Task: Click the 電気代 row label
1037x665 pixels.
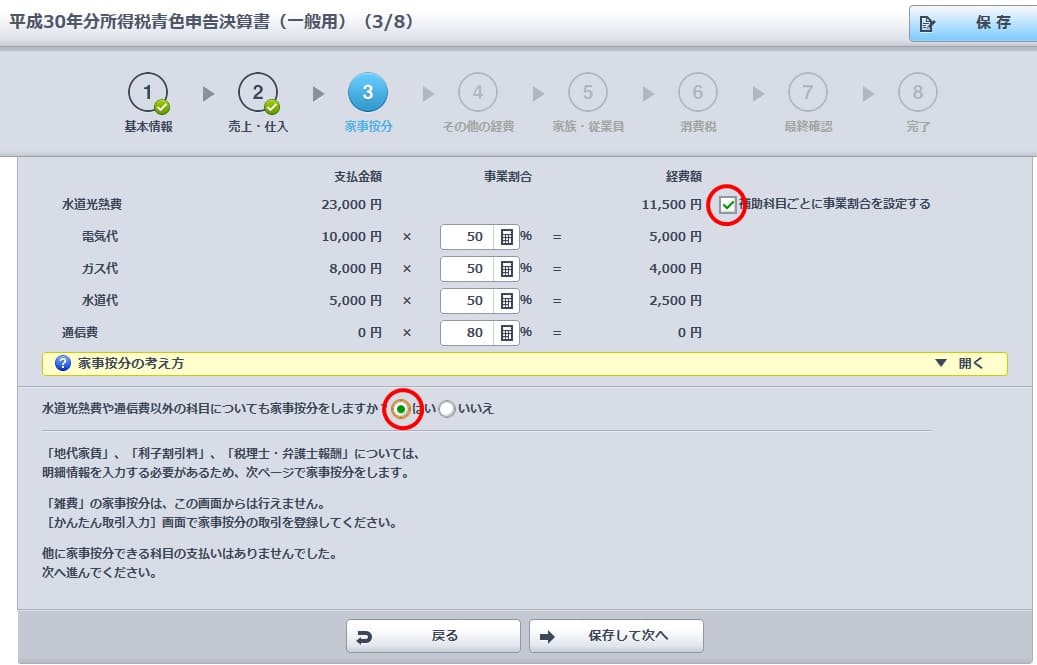Action: (x=100, y=236)
